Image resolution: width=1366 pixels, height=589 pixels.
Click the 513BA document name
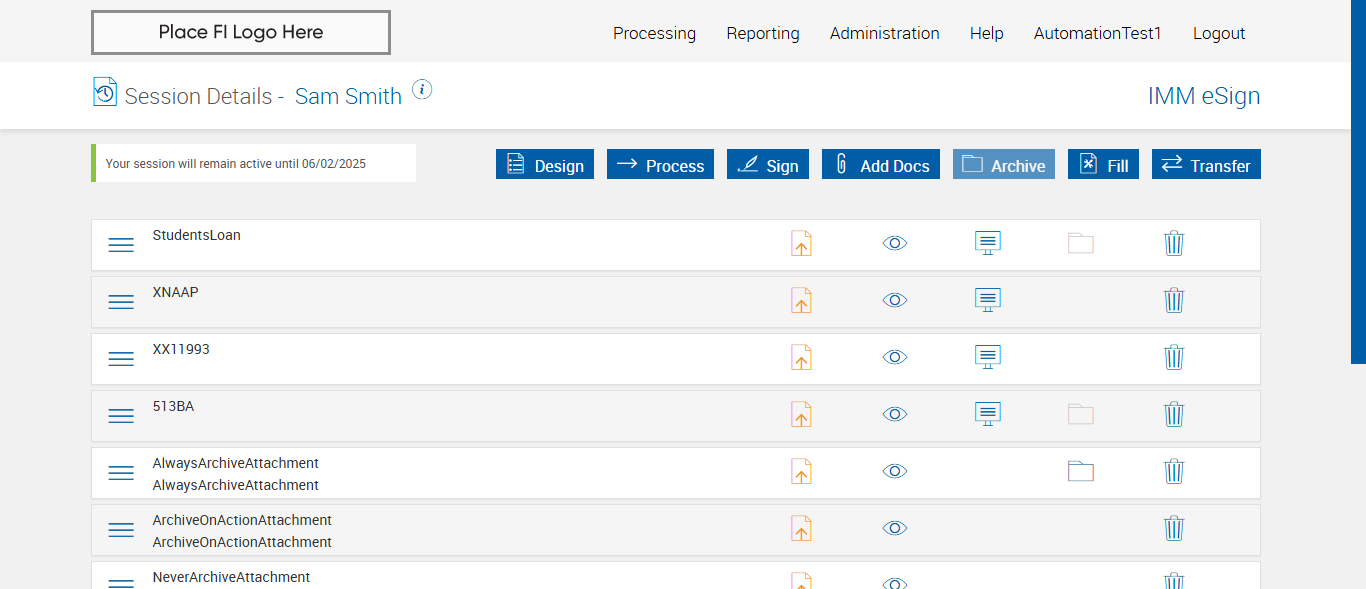click(173, 406)
